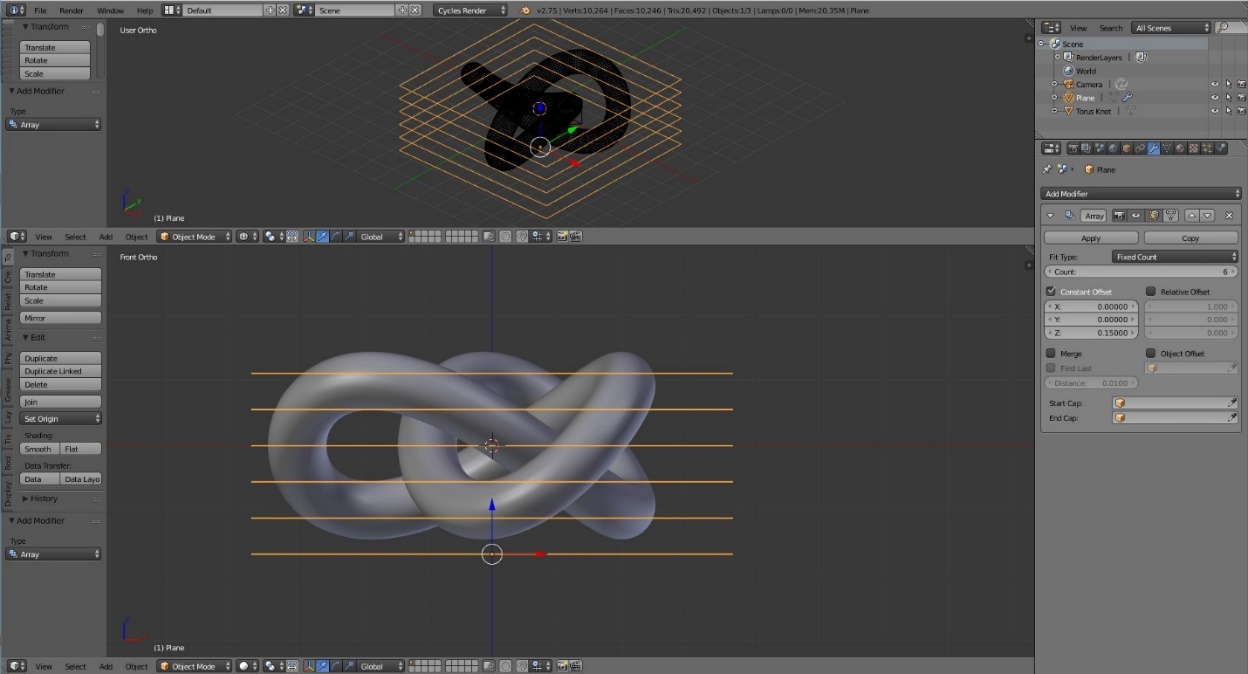Viewport: 1248px width, 674px height.
Task: Click the Z constant offset value field
Action: click(1092, 333)
